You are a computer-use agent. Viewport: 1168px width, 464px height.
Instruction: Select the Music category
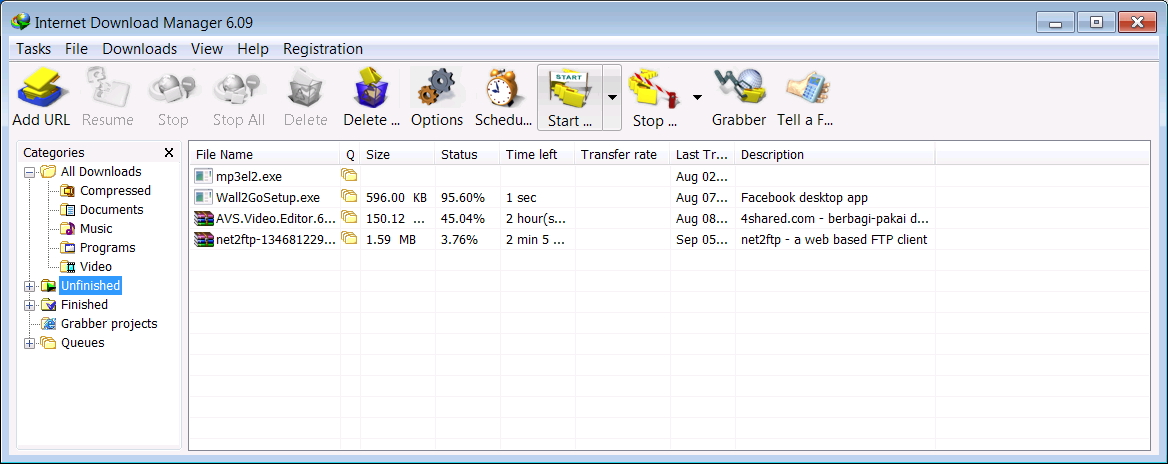(96, 229)
